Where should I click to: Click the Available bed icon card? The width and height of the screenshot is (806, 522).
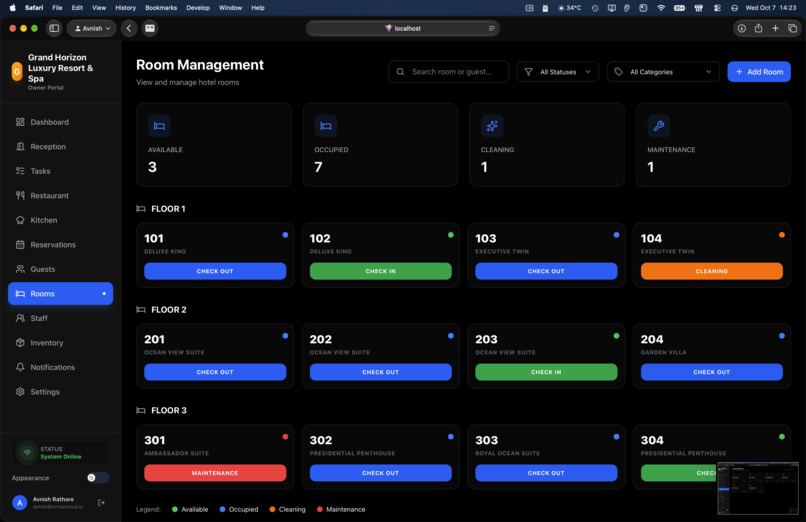point(159,126)
